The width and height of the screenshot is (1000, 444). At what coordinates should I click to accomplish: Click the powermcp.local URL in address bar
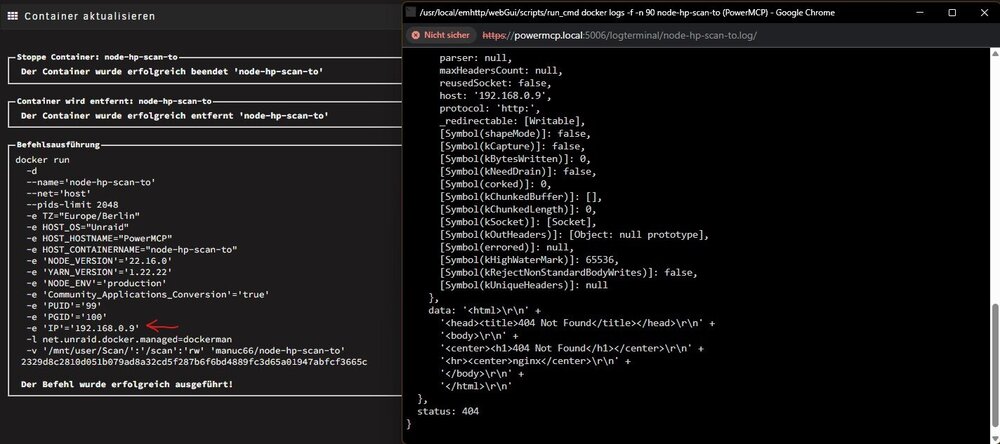click(x=619, y=36)
